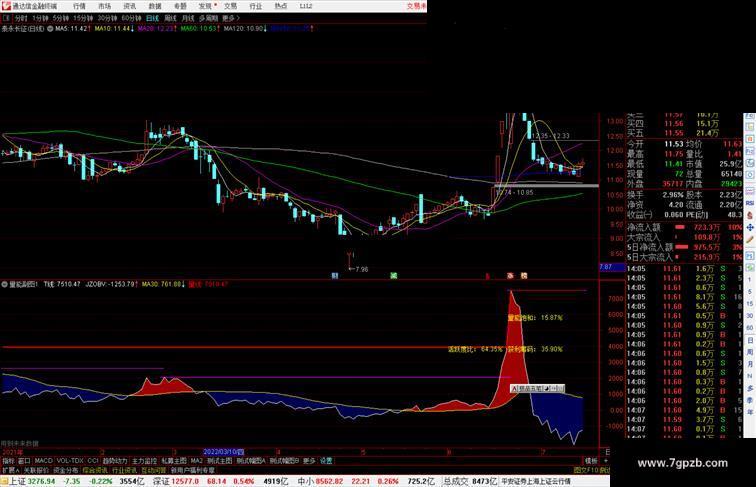Screen dimensions: 756x487
Task: Click the round icon beside 量能副图 indicator name
Action: pyautogui.click(x=4, y=284)
